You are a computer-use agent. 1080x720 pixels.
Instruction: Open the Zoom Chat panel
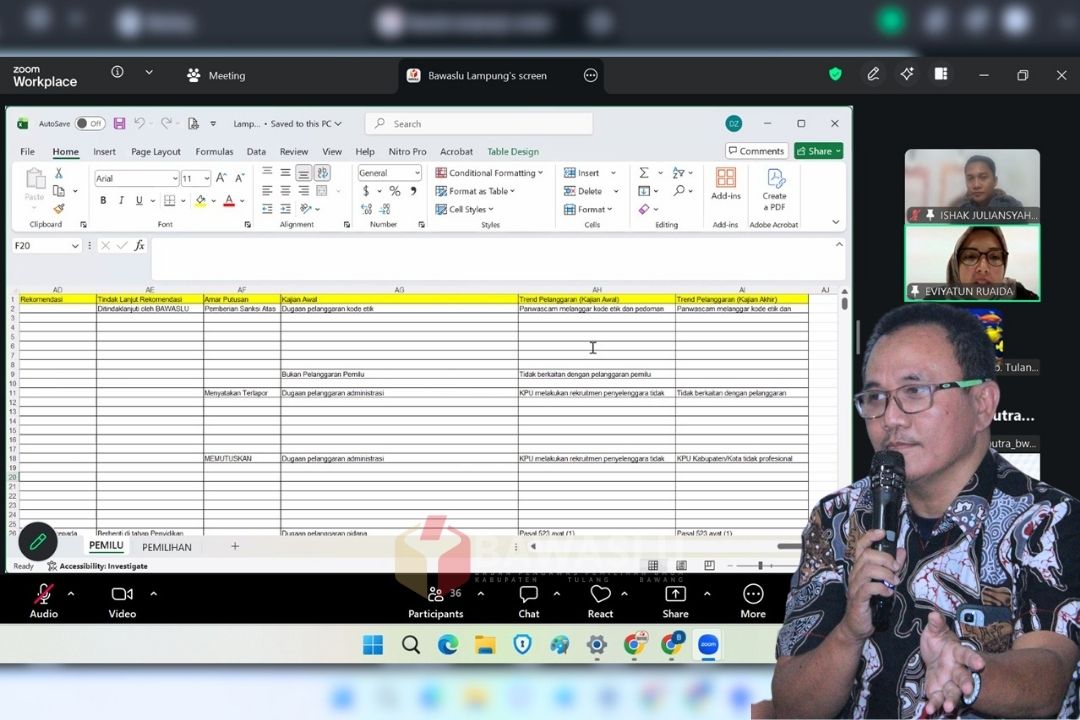[x=529, y=601]
